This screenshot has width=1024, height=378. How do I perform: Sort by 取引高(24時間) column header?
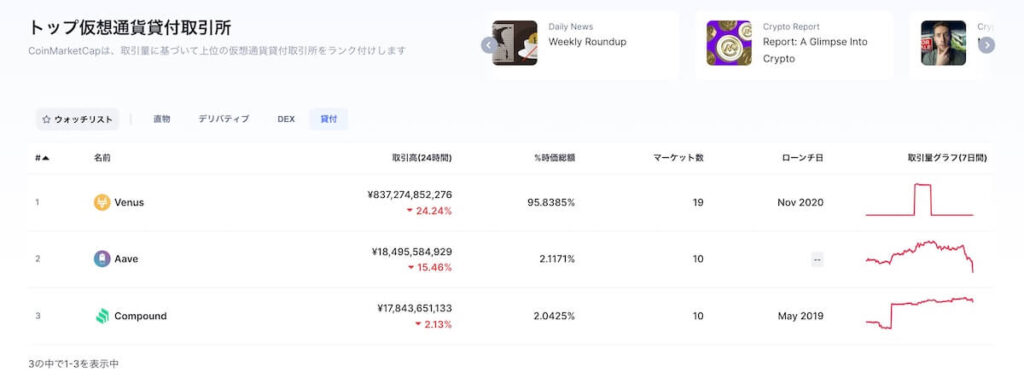(x=421, y=158)
